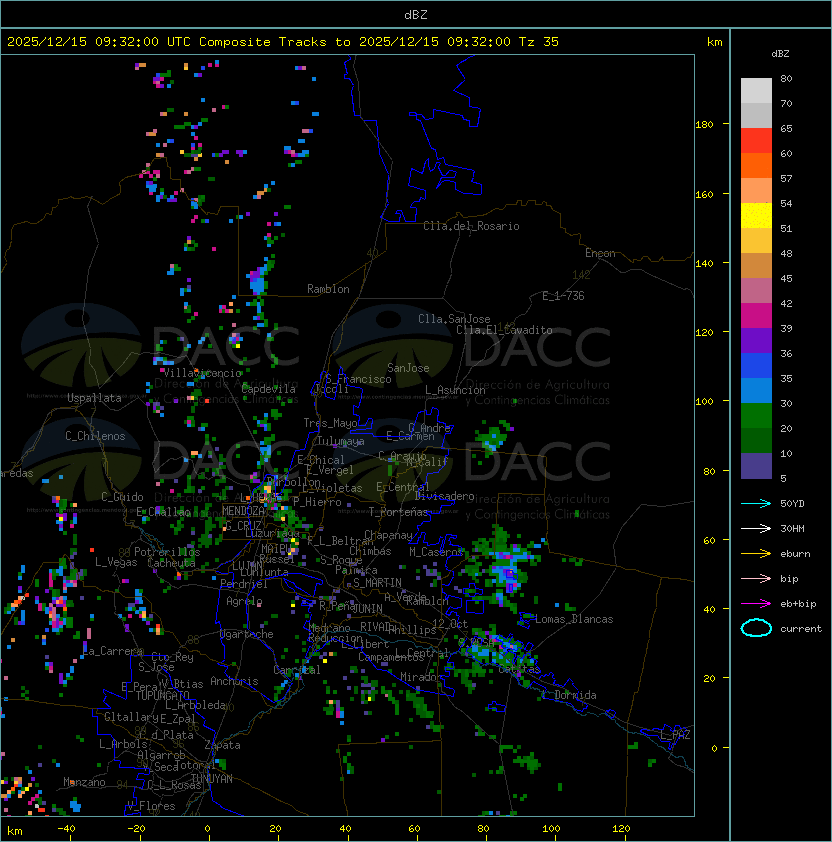This screenshot has height=842, width=832.
Task: Click the Carrizal label
Action: coord(297,670)
